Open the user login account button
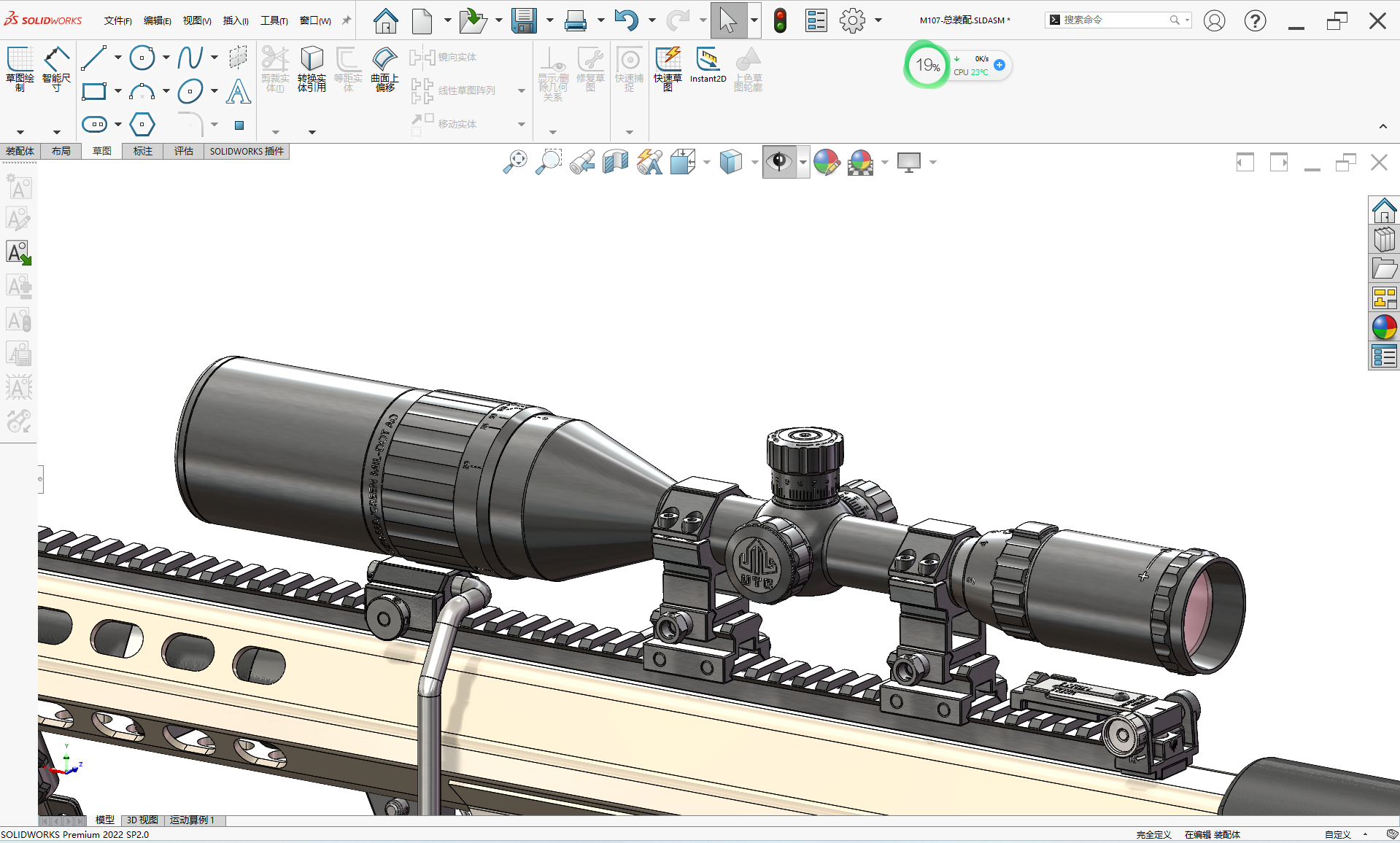This screenshot has width=1400, height=843. [1214, 20]
